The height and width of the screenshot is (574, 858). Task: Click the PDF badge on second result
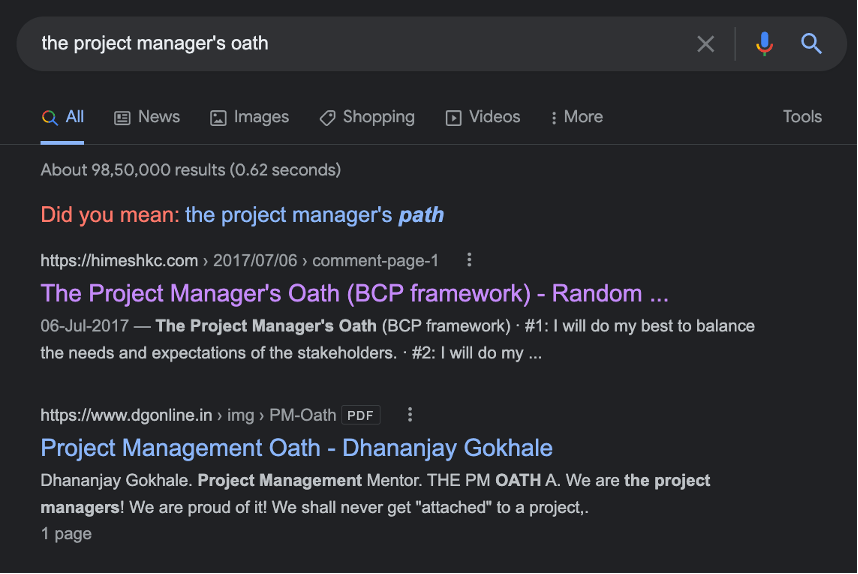pos(360,415)
